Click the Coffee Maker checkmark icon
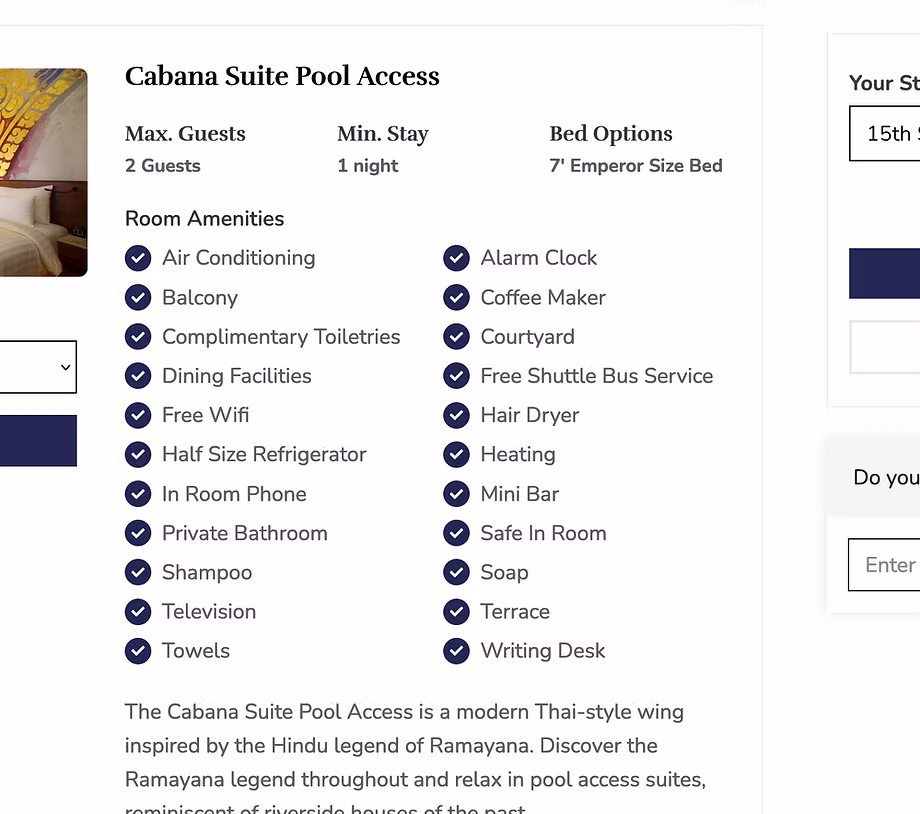Screen dimensions: 920x814 [456, 297]
